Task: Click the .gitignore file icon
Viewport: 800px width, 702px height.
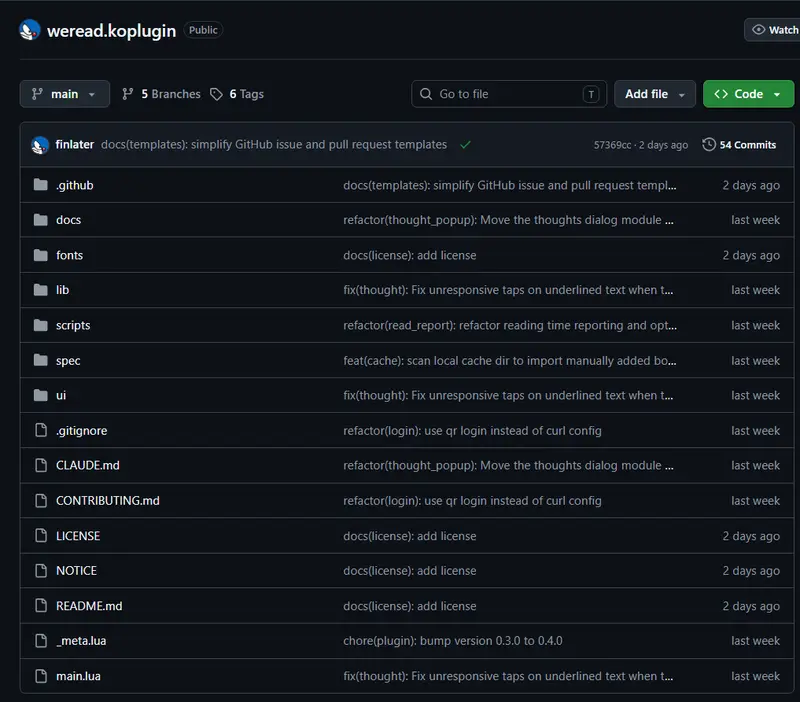Action: (x=41, y=430)
